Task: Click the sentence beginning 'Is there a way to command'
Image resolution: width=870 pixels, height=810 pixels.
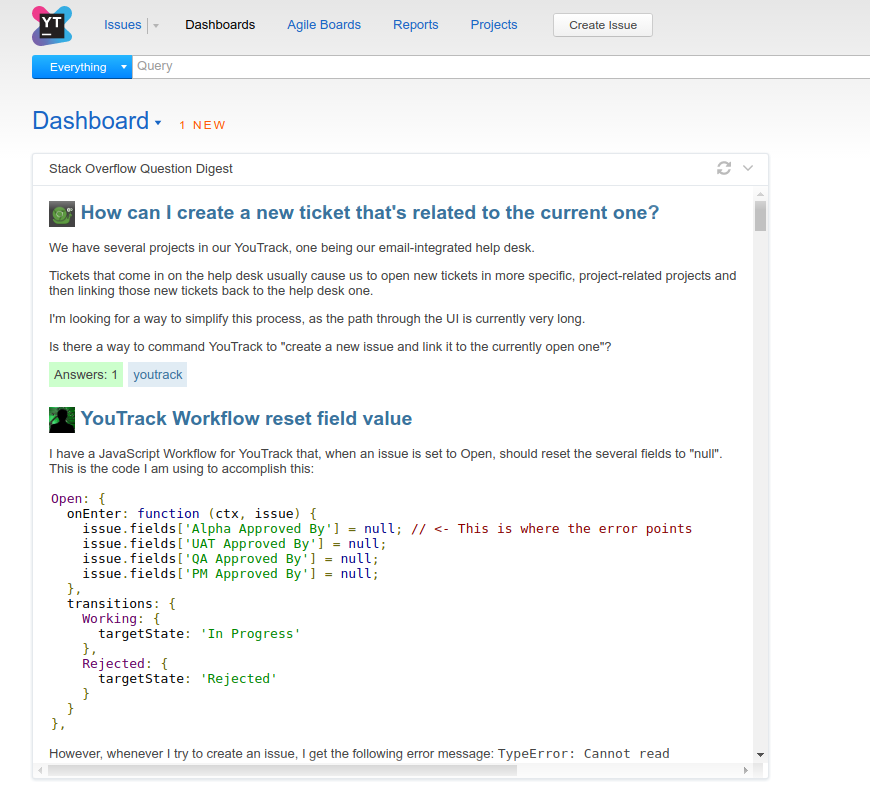Action: [x=330, y=347]
